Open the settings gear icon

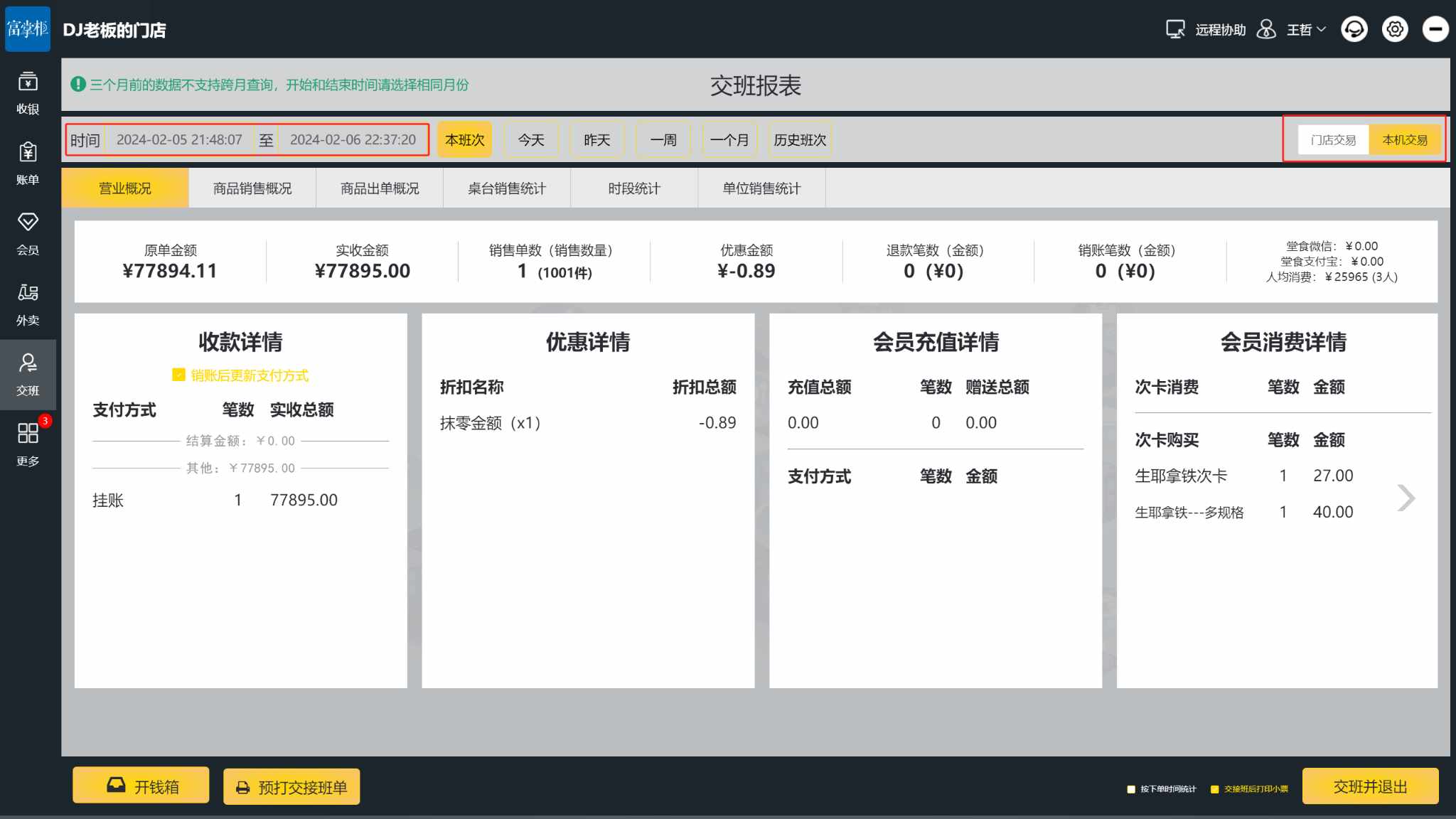(1395, 29)
